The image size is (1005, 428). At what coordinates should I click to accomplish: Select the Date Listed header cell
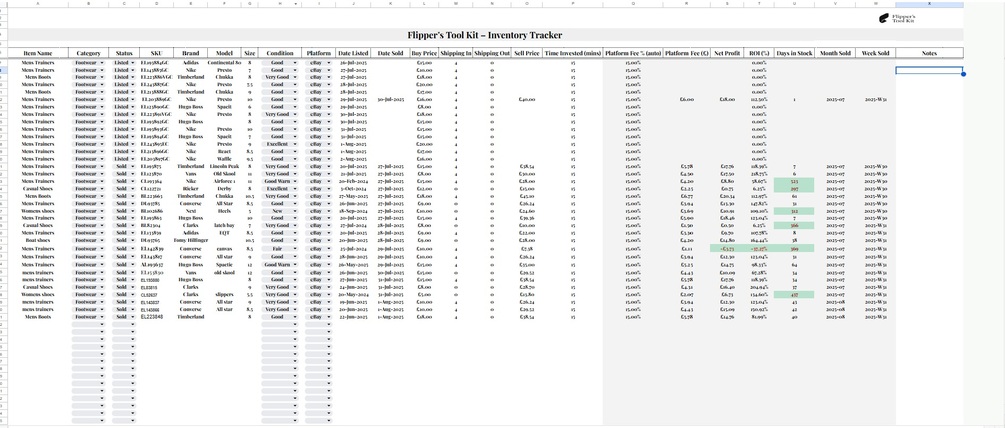pos(353,53)
